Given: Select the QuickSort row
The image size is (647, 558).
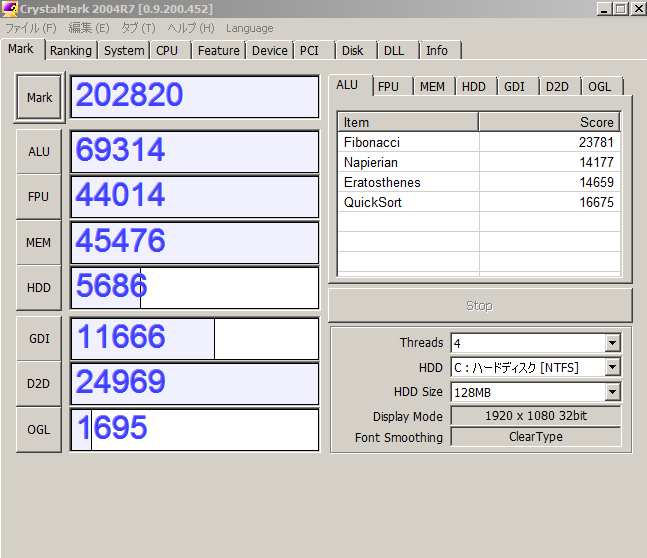Looking at the screenshot, I should click(x=479, y=202).
